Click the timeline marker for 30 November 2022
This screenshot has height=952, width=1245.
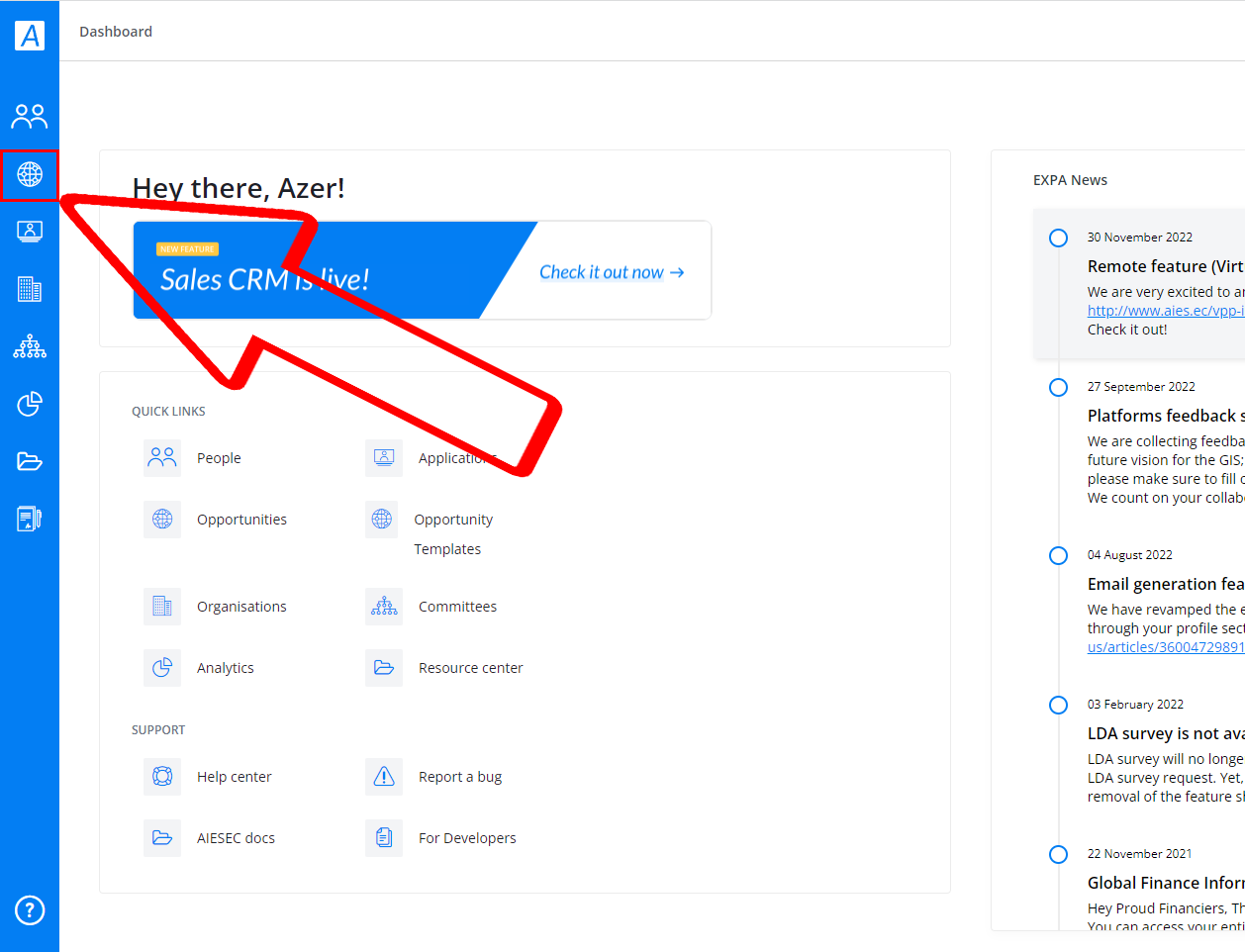pos(1058,238)
